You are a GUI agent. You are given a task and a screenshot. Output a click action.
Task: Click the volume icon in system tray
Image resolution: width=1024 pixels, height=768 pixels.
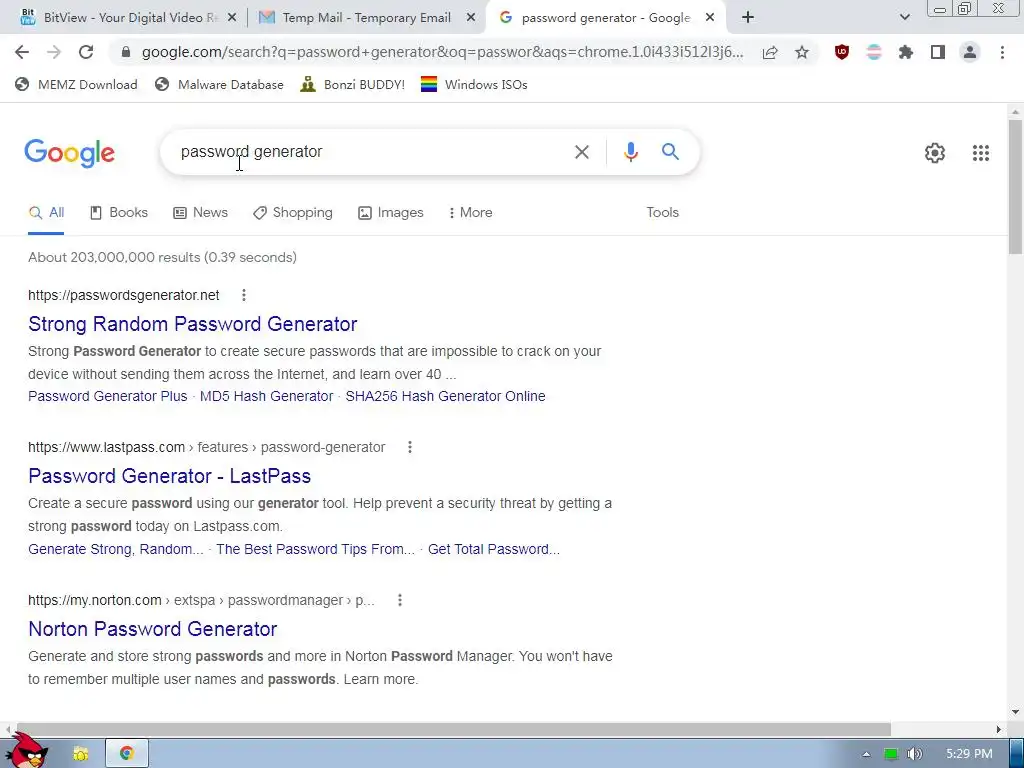pyautogui.click(x=914, y=754)
